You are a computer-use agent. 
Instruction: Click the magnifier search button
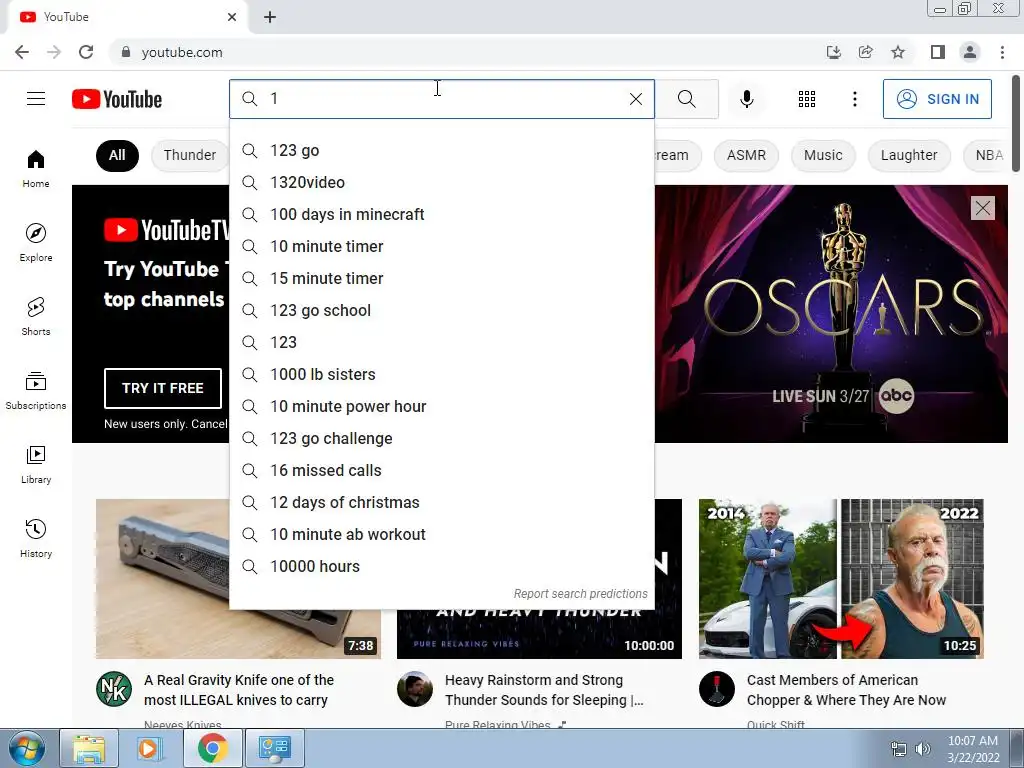point(686,99)
